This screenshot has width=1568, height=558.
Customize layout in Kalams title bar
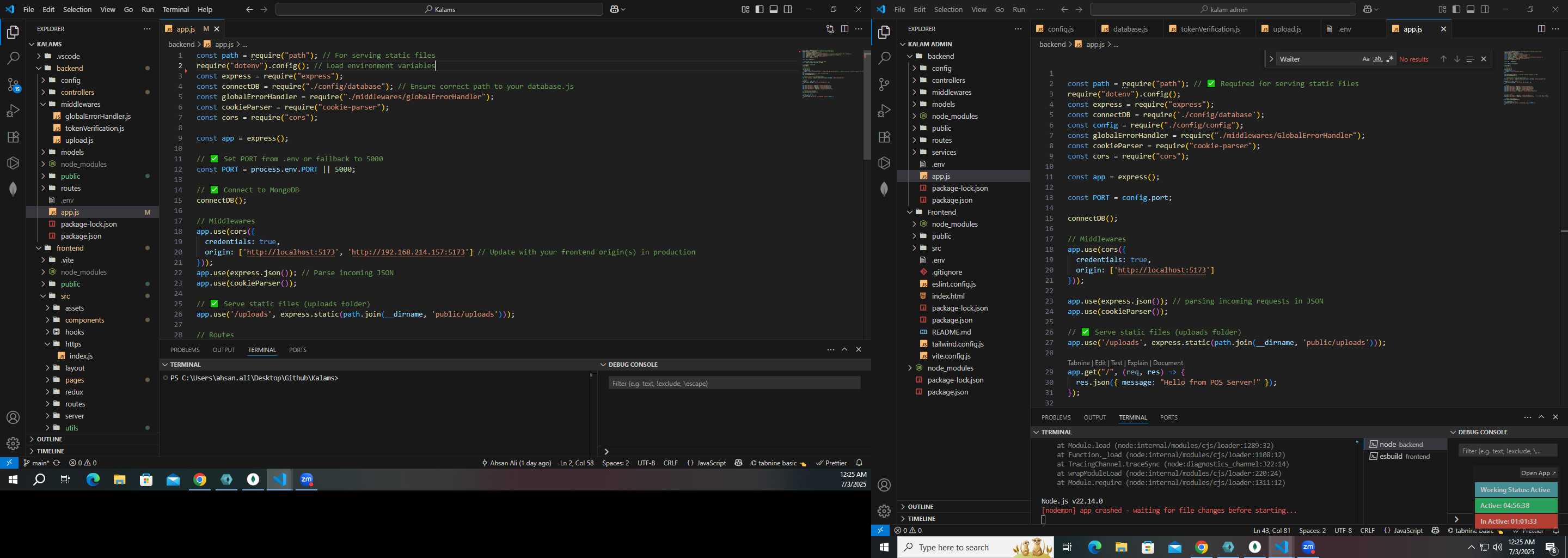[x=745, y=9]
